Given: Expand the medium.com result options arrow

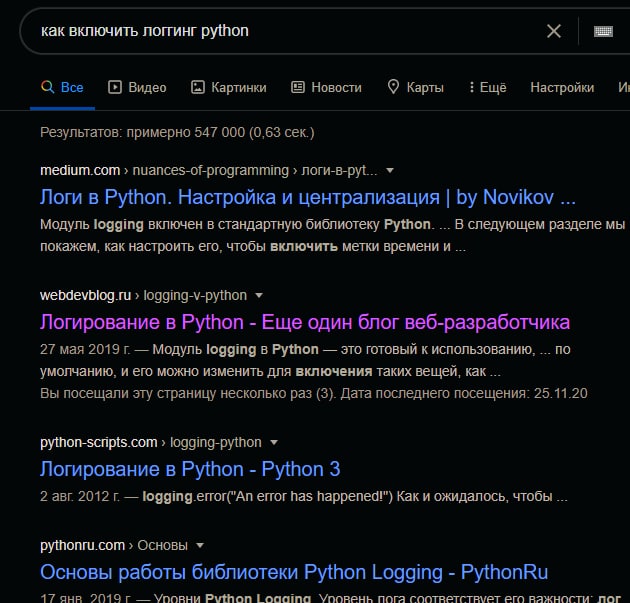Looking at the screenshot, I should coord(389,171).
